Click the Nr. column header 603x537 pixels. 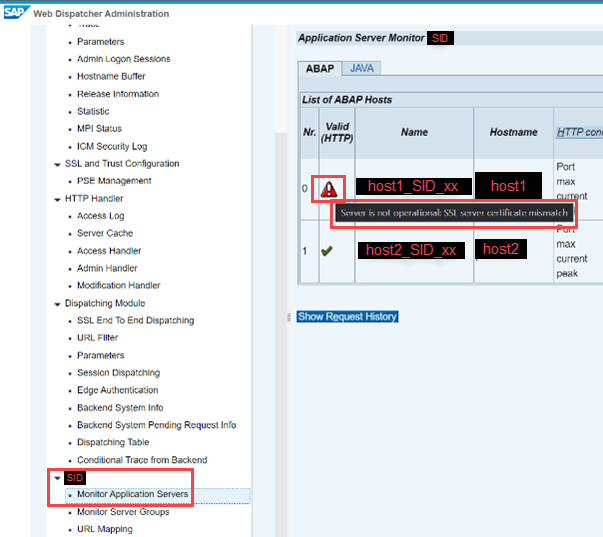point(309,132)
